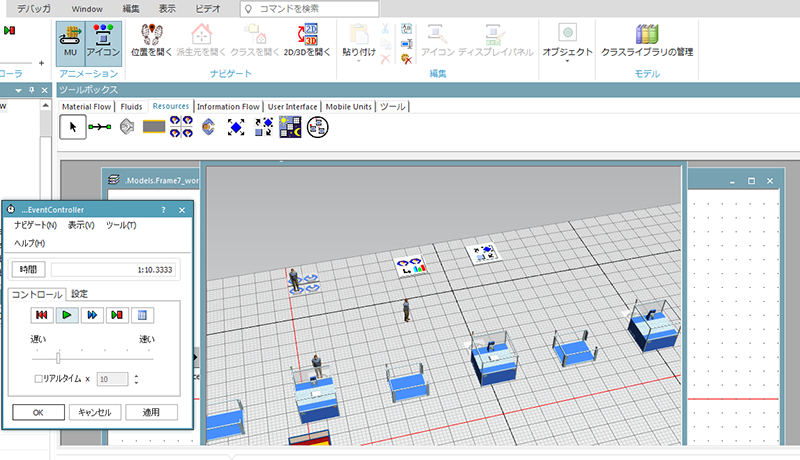Click the time field showing 1:10.3333

click(x=113, y=270)
